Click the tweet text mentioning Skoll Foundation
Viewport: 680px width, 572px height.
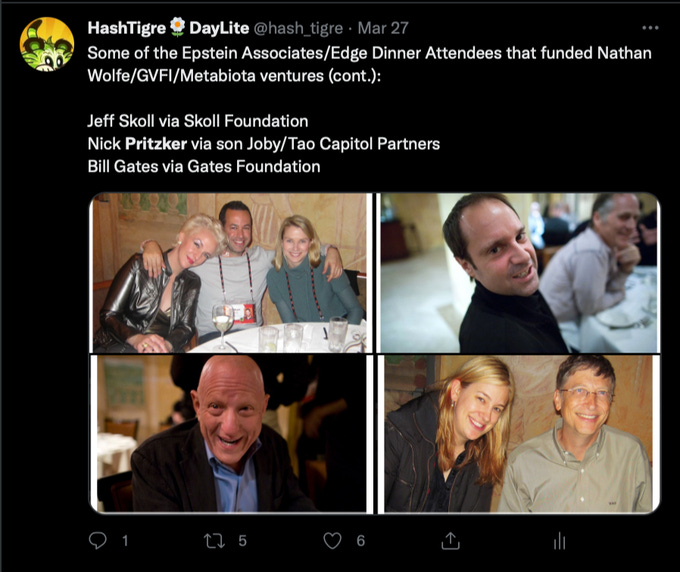pos(198,121)
